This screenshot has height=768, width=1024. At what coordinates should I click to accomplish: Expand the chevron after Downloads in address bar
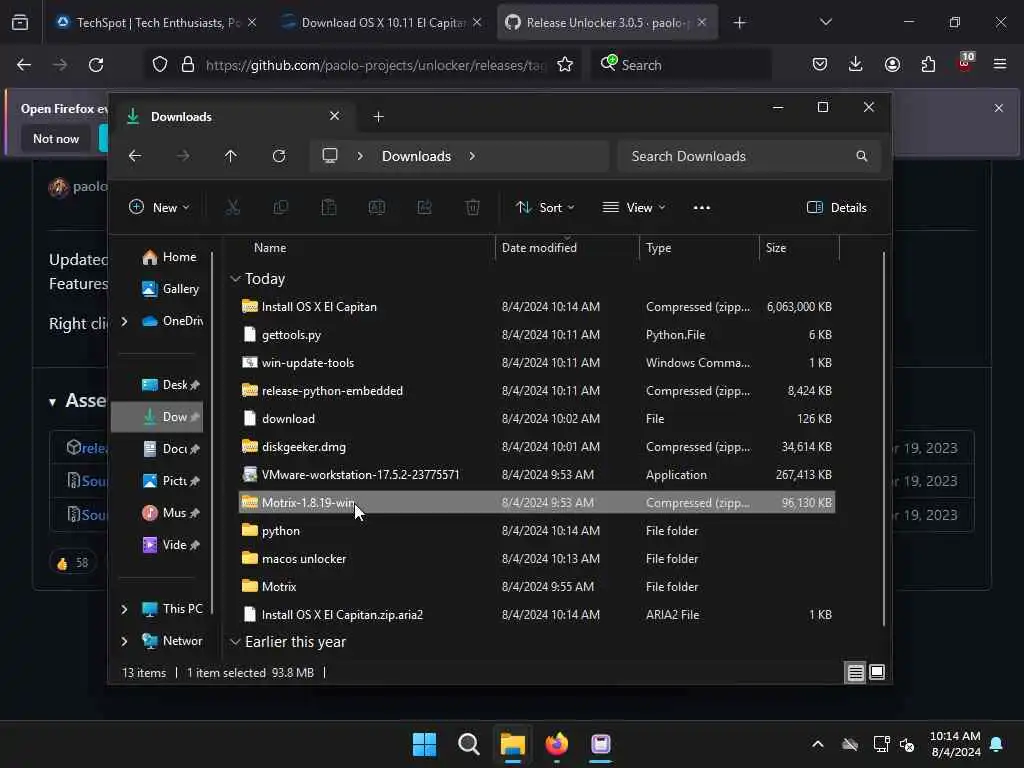click(x=472, y=156)
